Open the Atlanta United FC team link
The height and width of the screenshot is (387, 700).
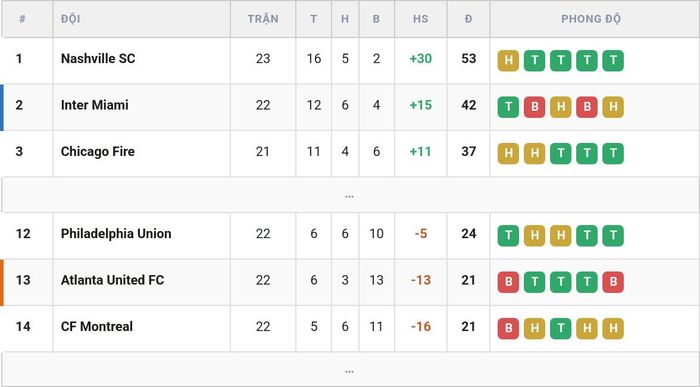[112, 280]
